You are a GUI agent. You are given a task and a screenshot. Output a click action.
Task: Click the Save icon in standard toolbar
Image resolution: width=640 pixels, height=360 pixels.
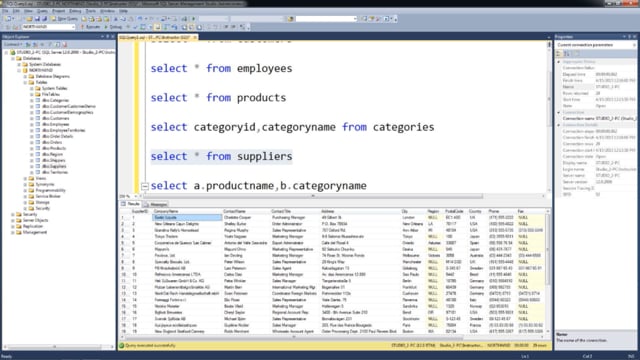click(x=37, y=19)
